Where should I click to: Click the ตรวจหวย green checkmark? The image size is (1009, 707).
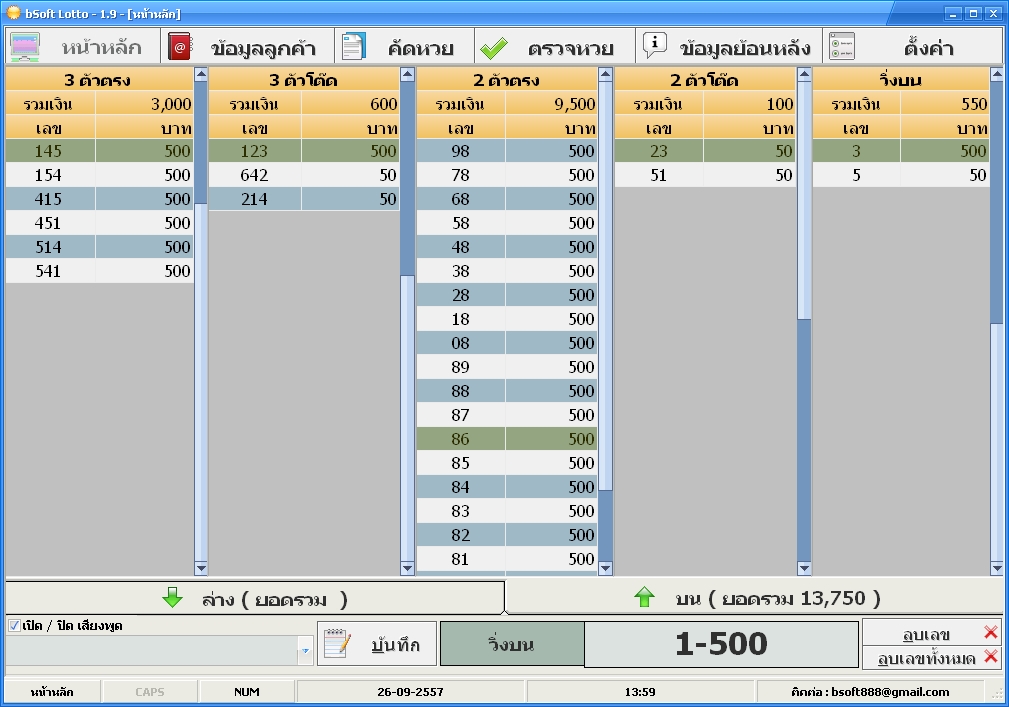(494, 47)
